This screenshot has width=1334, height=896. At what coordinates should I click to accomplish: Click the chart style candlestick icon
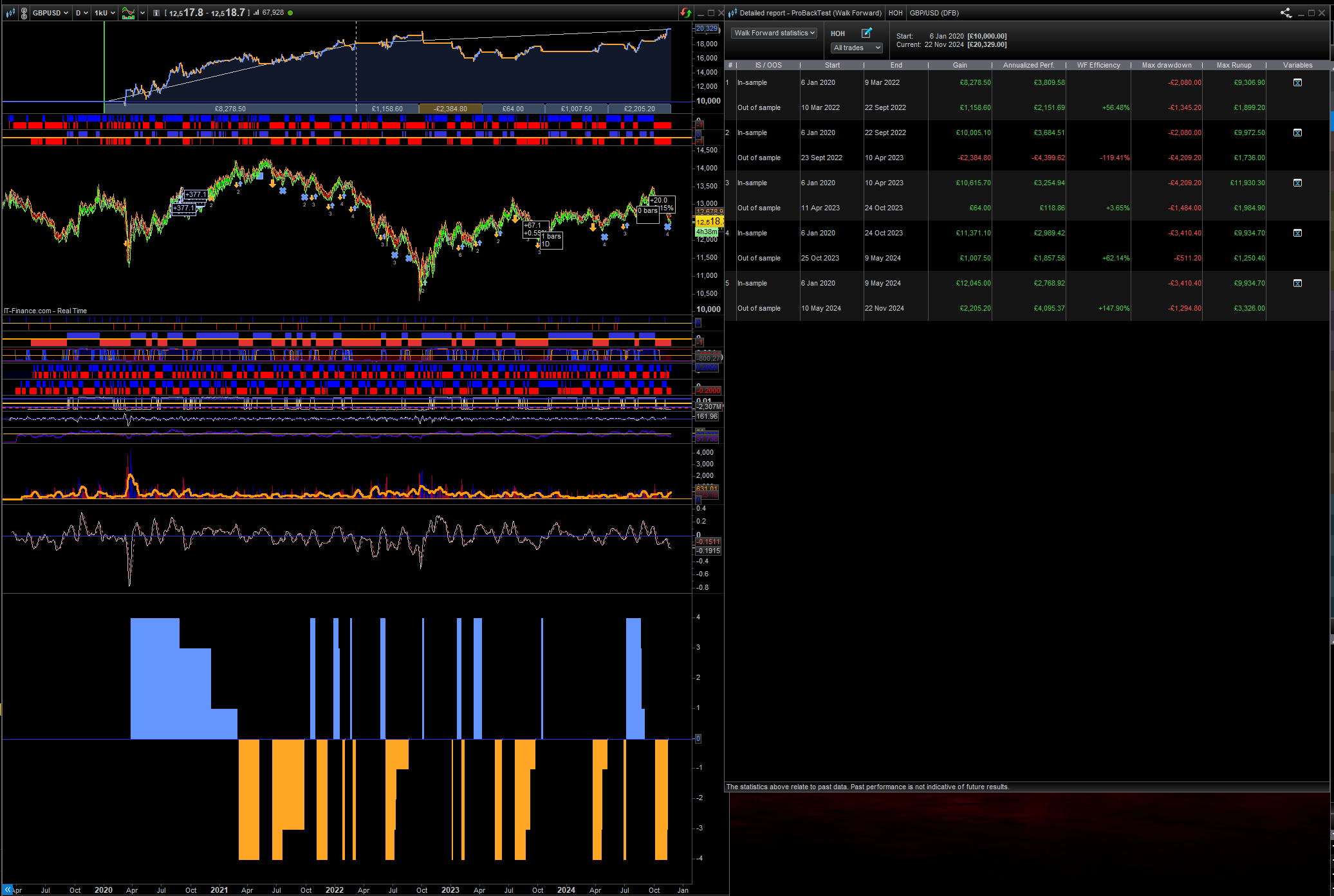coord(10,13)
